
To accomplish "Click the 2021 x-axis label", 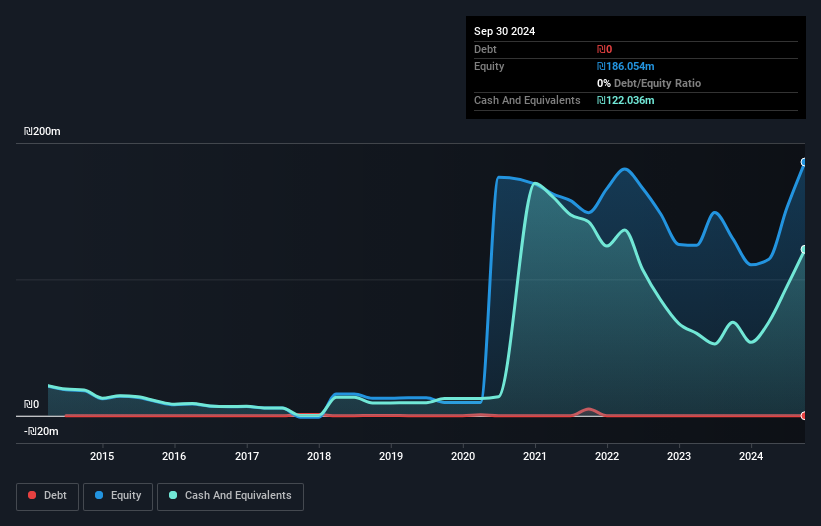I will pyautogui.click(x=535, y=456).
